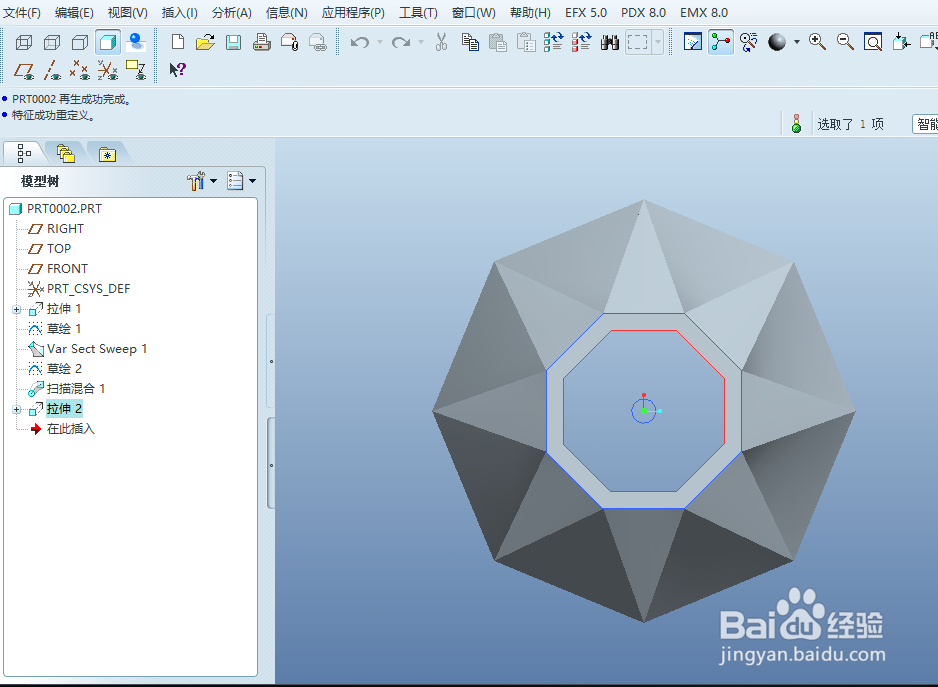Toggle spin center display
The height and width of the screenshot is (687, 938).
[721, 42]
